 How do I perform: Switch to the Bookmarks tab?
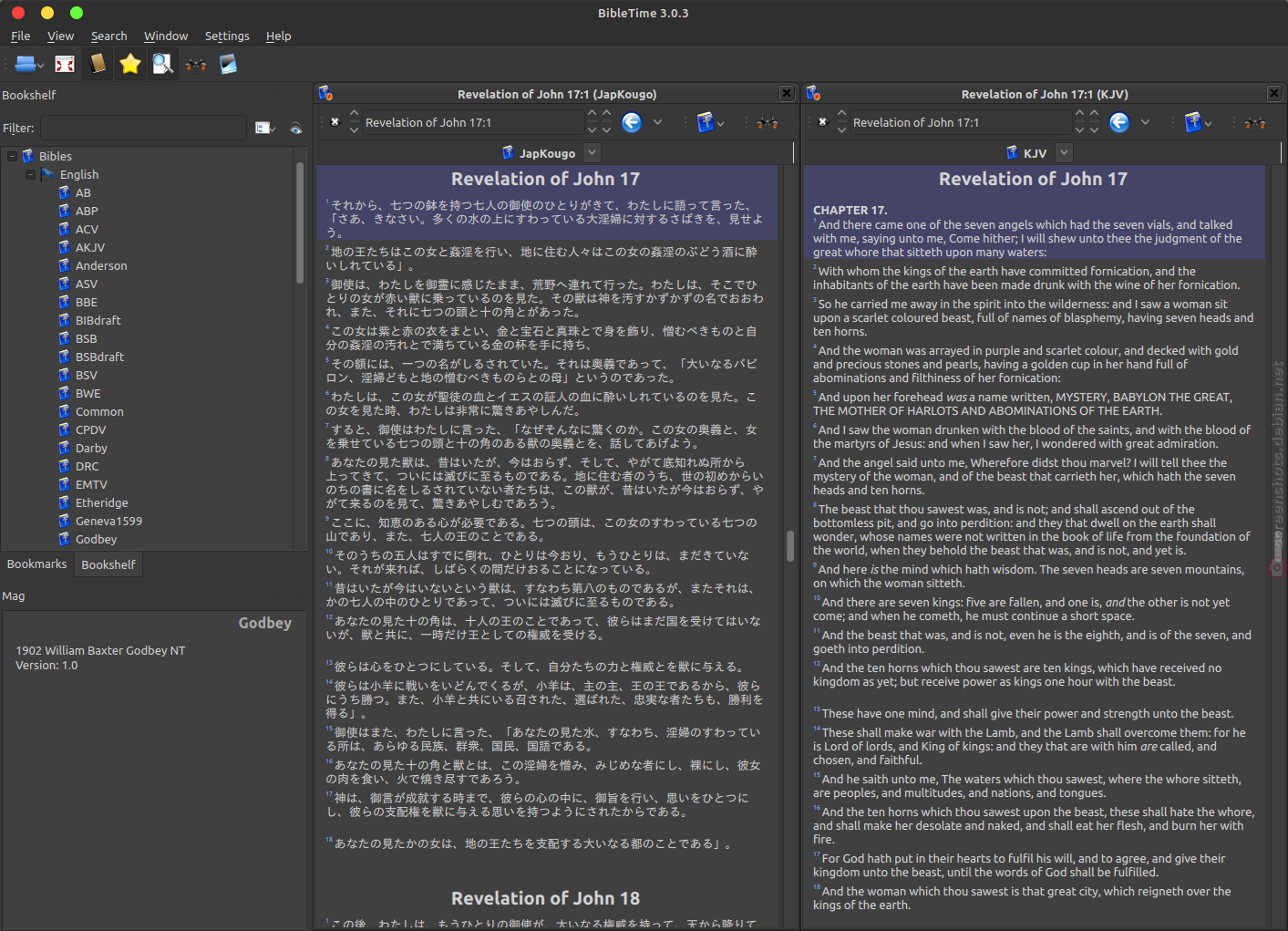[x=36, y=564]
